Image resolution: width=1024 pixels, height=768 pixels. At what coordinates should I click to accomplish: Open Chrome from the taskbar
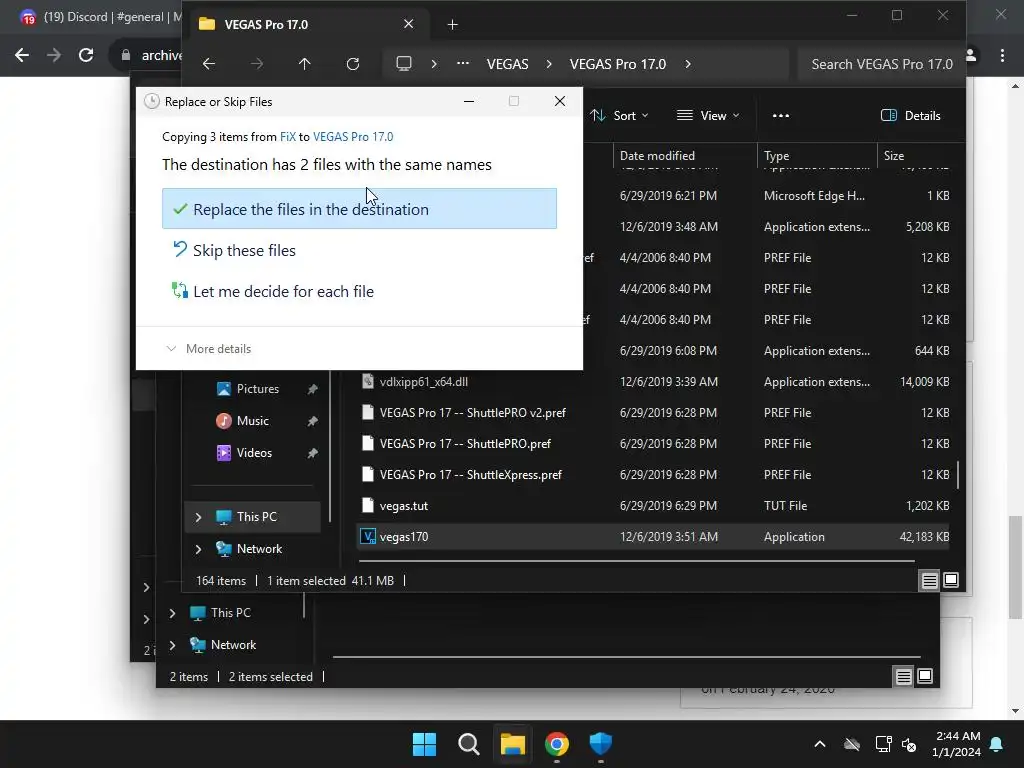tap(556, 744)
